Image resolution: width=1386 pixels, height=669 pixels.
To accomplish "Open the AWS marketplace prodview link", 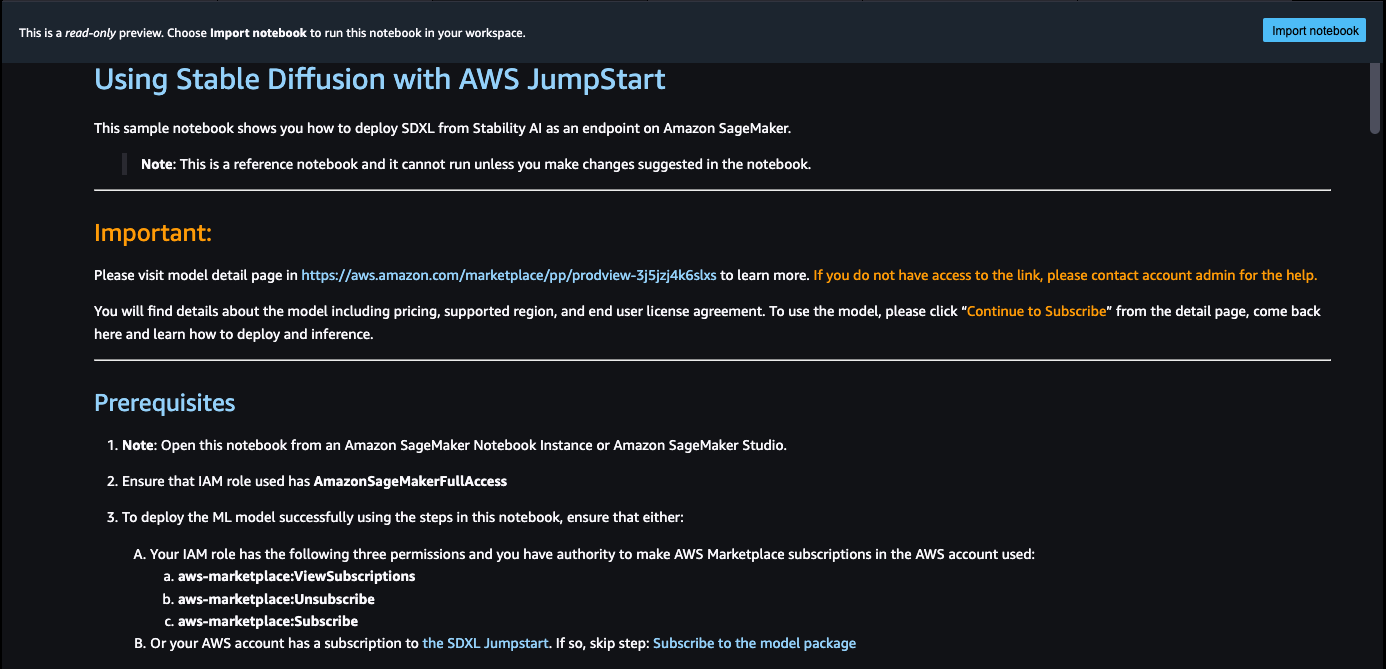I will coord(508,275).
